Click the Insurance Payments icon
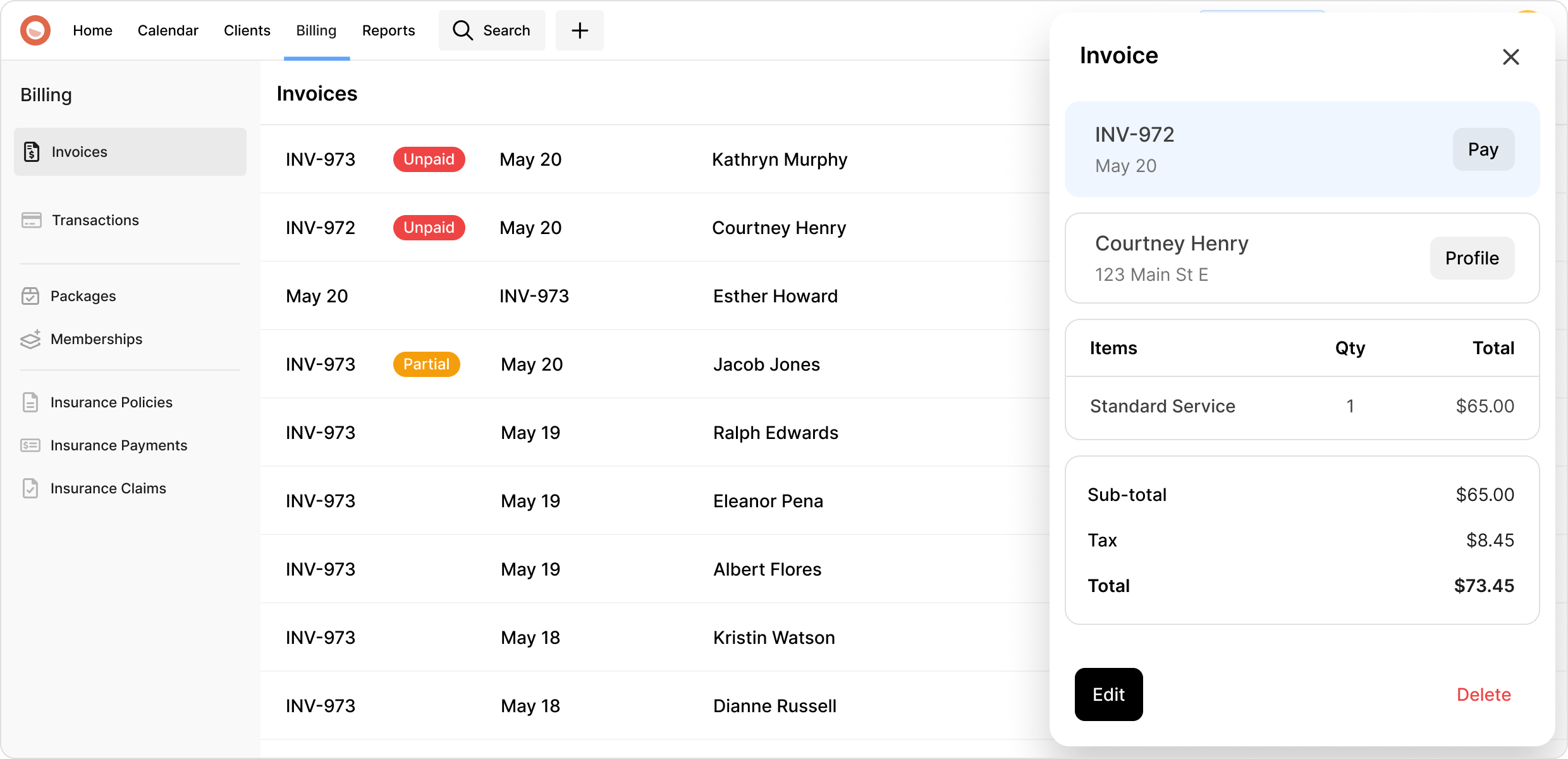 (x=30, y=445)
